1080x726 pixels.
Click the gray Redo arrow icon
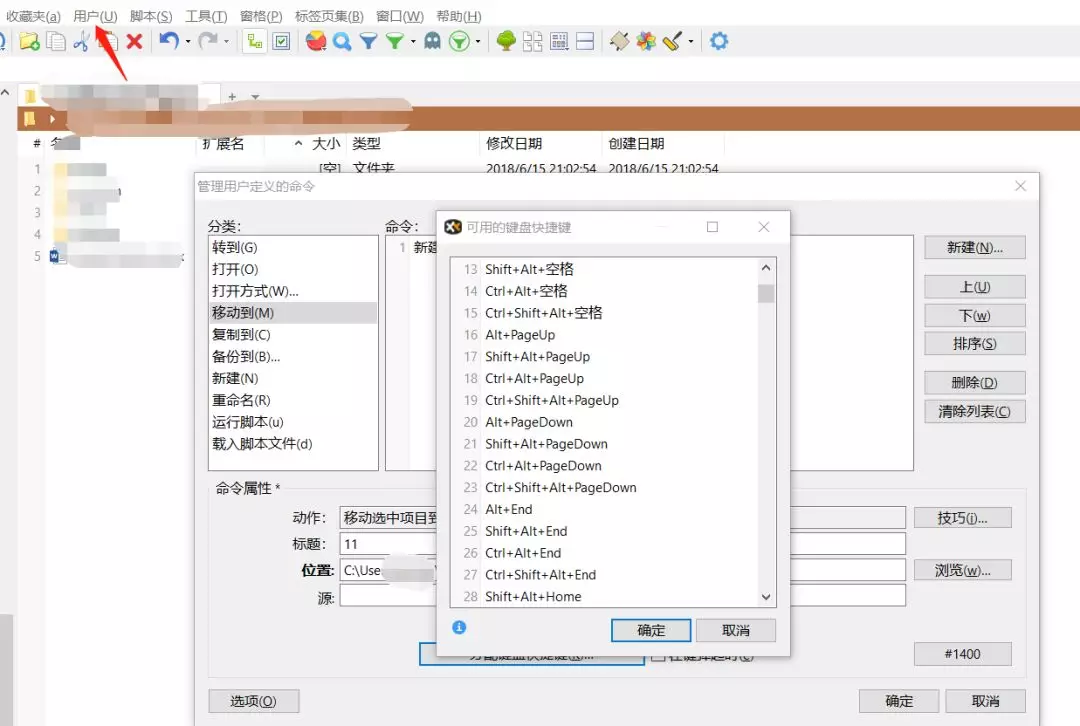(207, 41)
